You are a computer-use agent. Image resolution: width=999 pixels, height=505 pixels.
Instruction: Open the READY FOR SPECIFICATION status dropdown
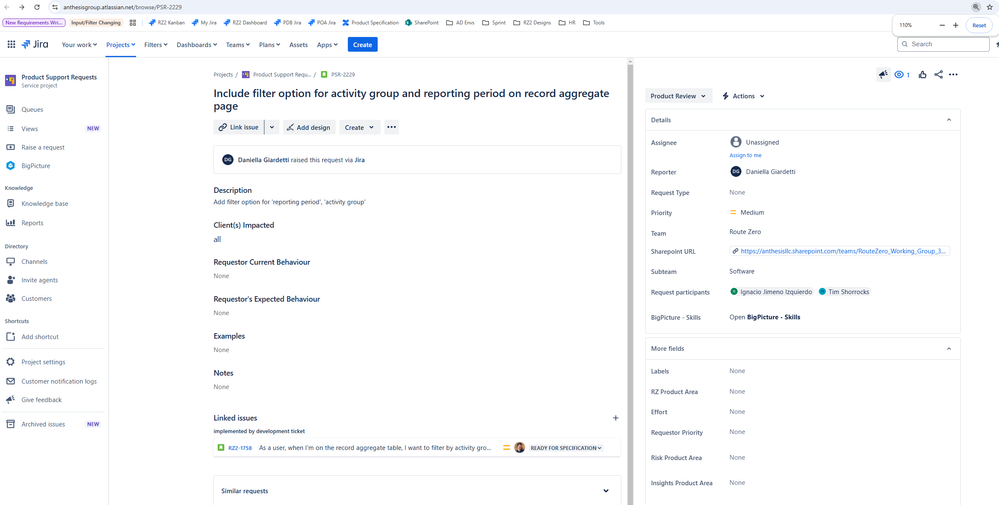(x=566, y=448)
